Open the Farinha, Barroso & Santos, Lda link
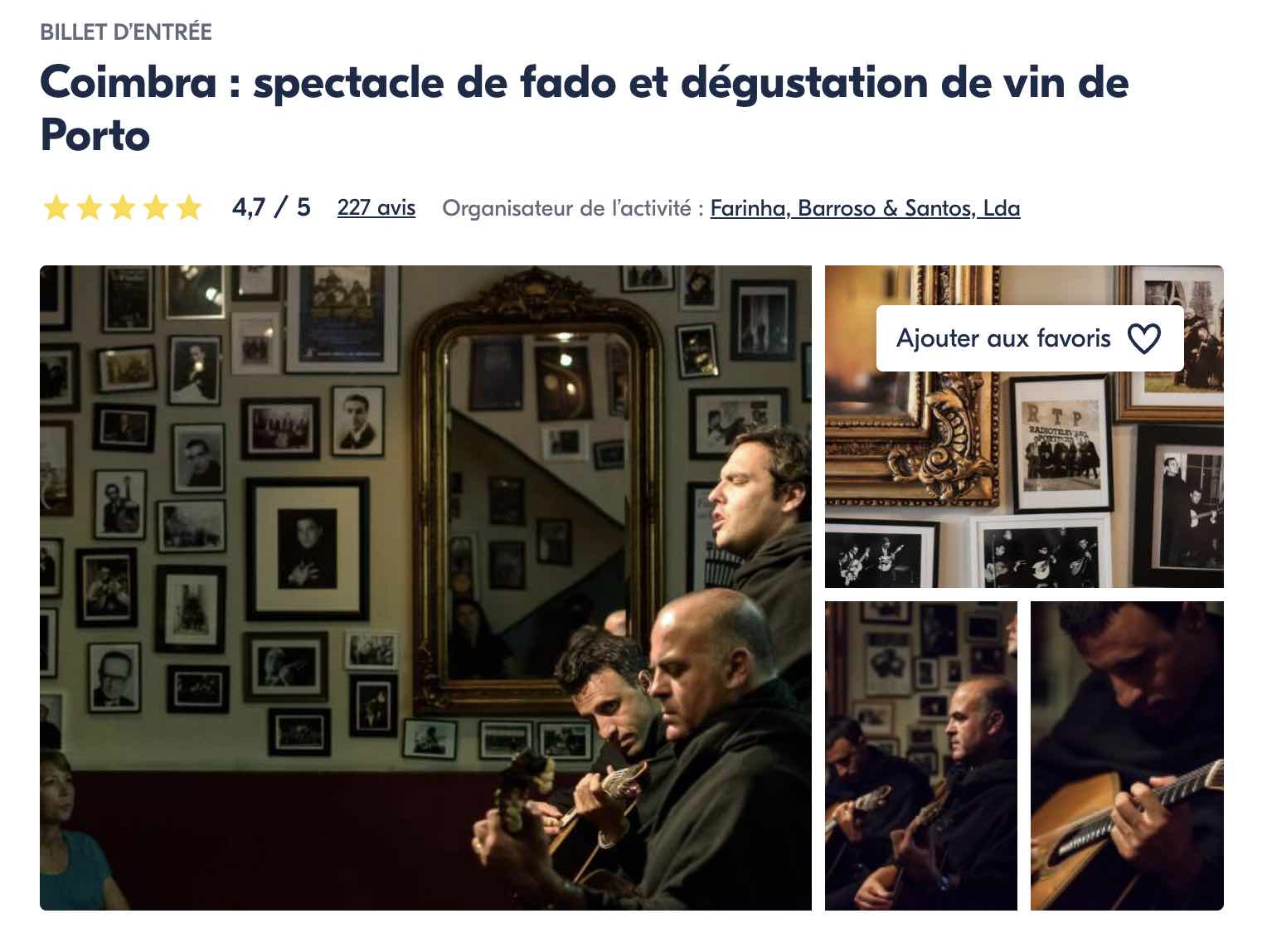 pyautogui.click(x=865, y=207)
